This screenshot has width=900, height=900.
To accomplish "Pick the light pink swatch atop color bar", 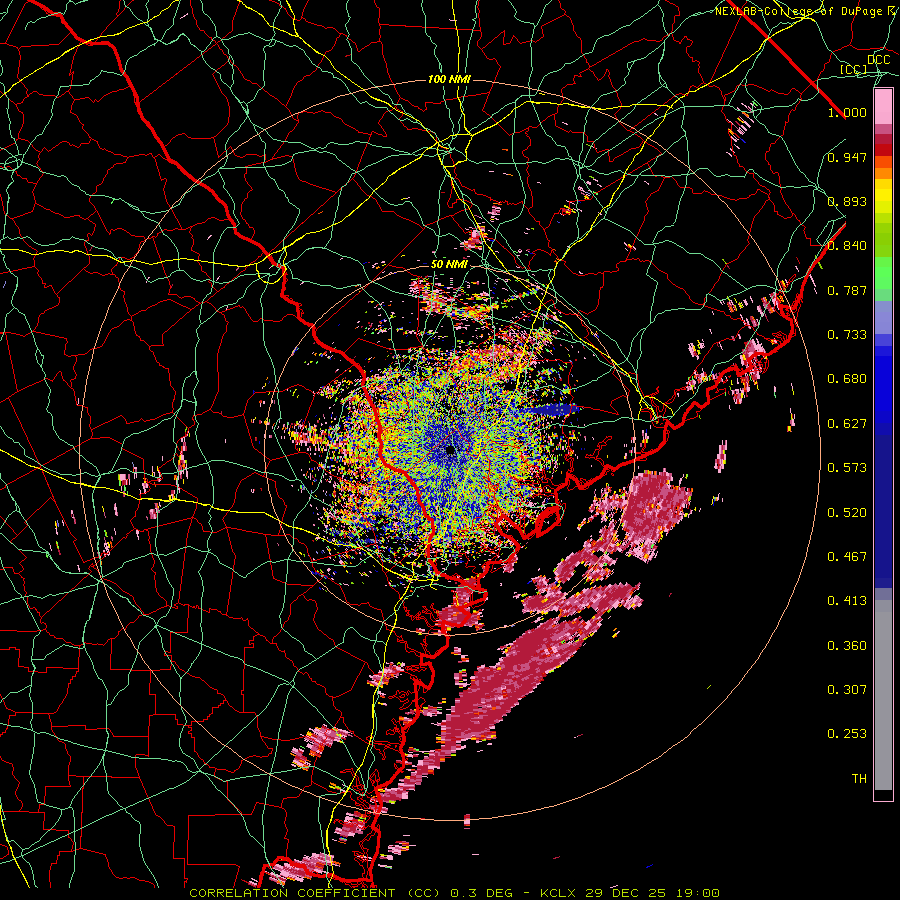I will 883,106.
